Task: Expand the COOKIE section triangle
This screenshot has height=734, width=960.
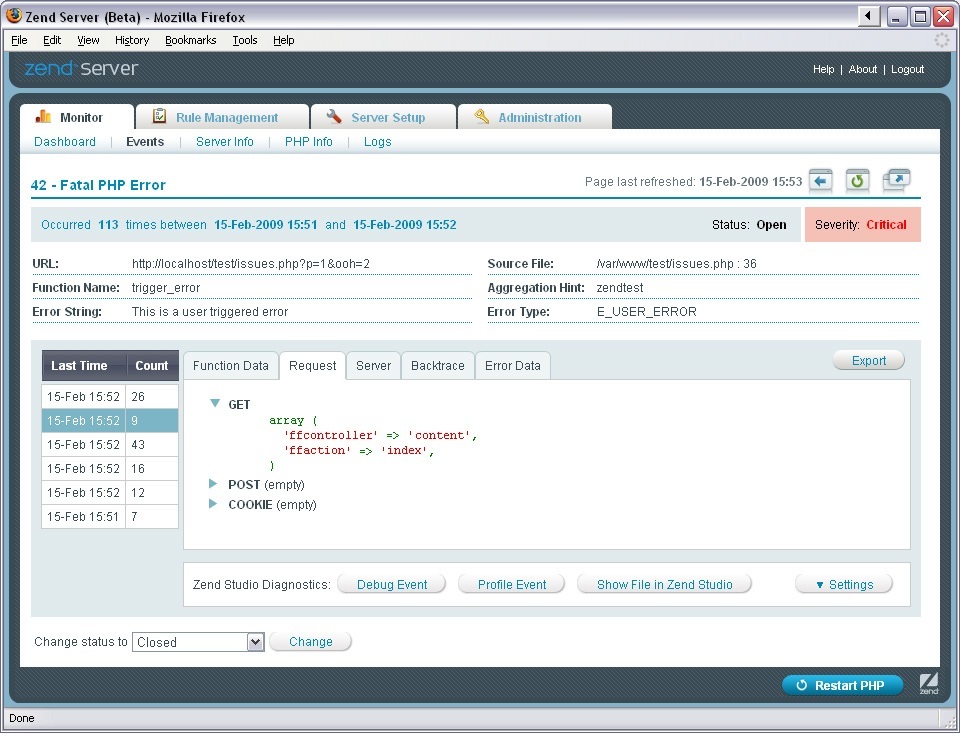Action: (213, 504)
